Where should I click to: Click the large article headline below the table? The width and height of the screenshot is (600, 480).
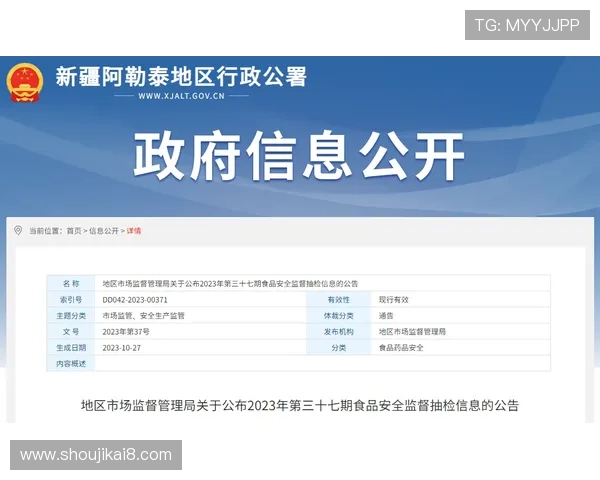coord(300,405)
